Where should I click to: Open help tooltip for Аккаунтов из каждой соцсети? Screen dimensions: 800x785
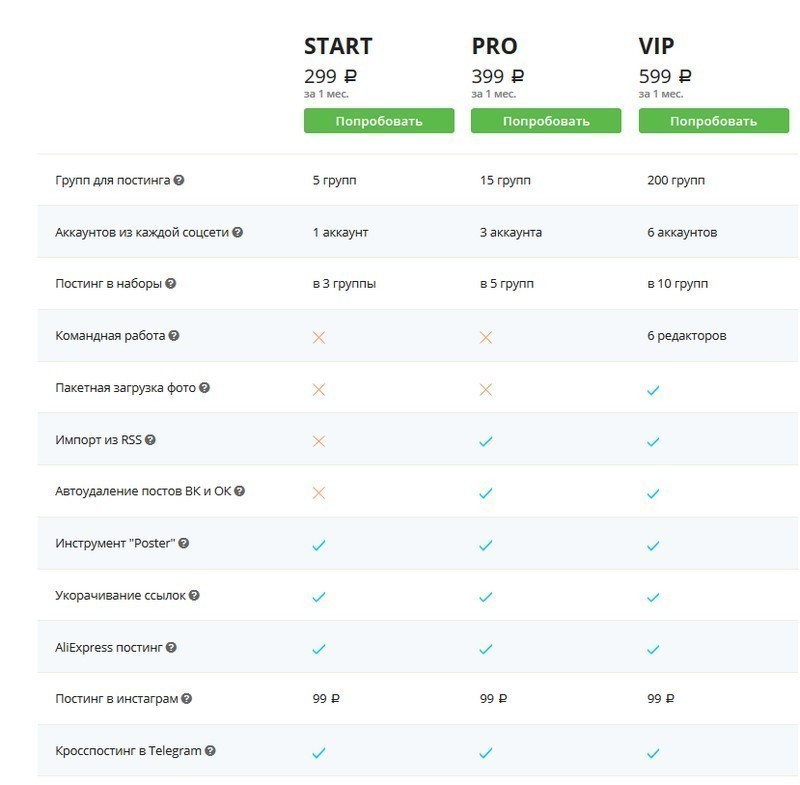[237, 232]
